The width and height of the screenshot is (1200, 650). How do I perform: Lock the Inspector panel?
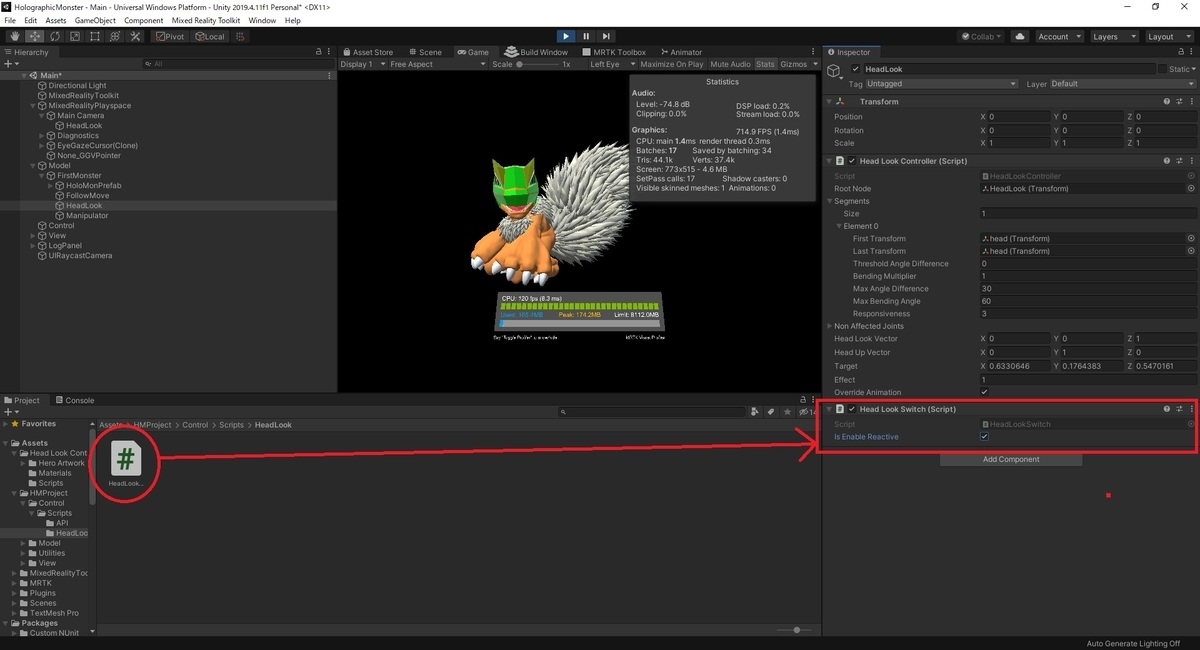(x=1180, y=52)
